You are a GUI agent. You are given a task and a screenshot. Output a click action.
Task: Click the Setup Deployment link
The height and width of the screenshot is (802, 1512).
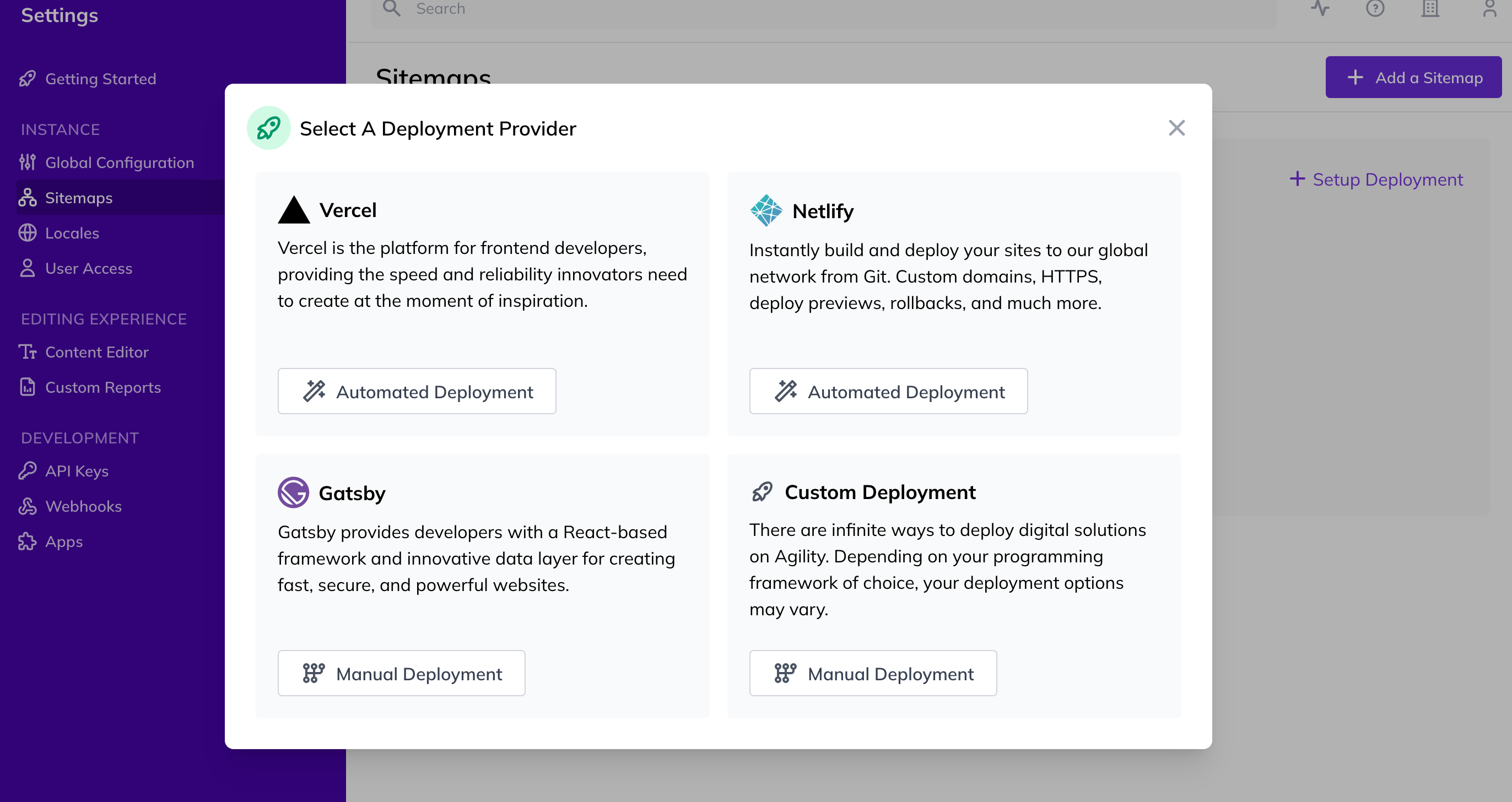click(1376, 179)
